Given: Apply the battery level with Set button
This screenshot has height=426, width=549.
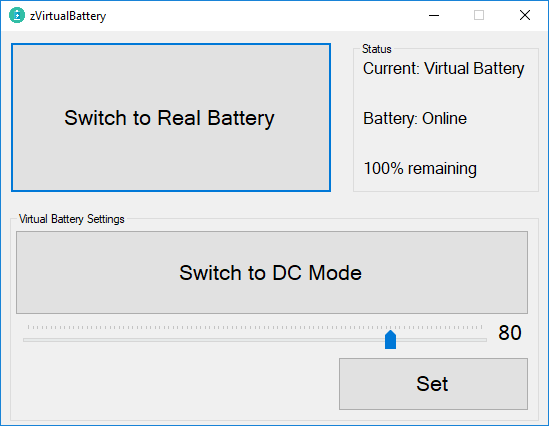Looking at the screenshot, I should [433, 384].
